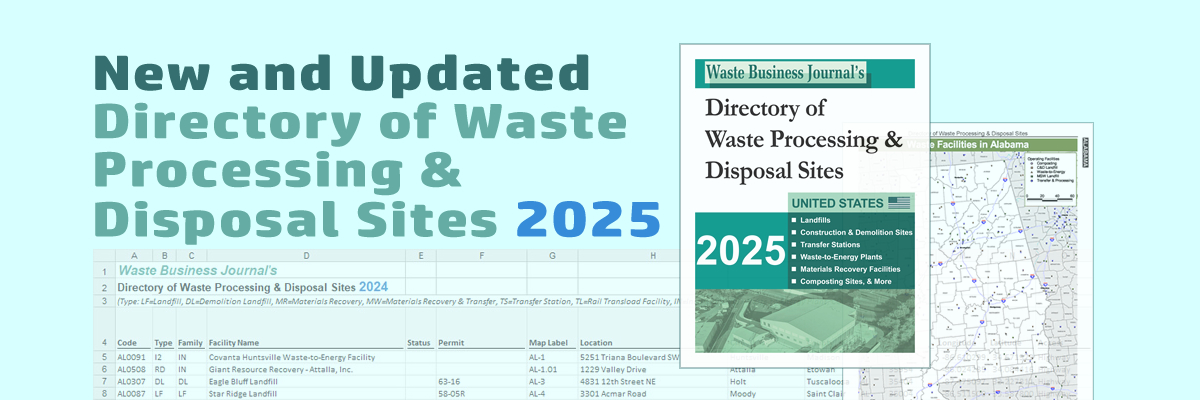Click the US flag icon on cover

[x=899, y=202]
